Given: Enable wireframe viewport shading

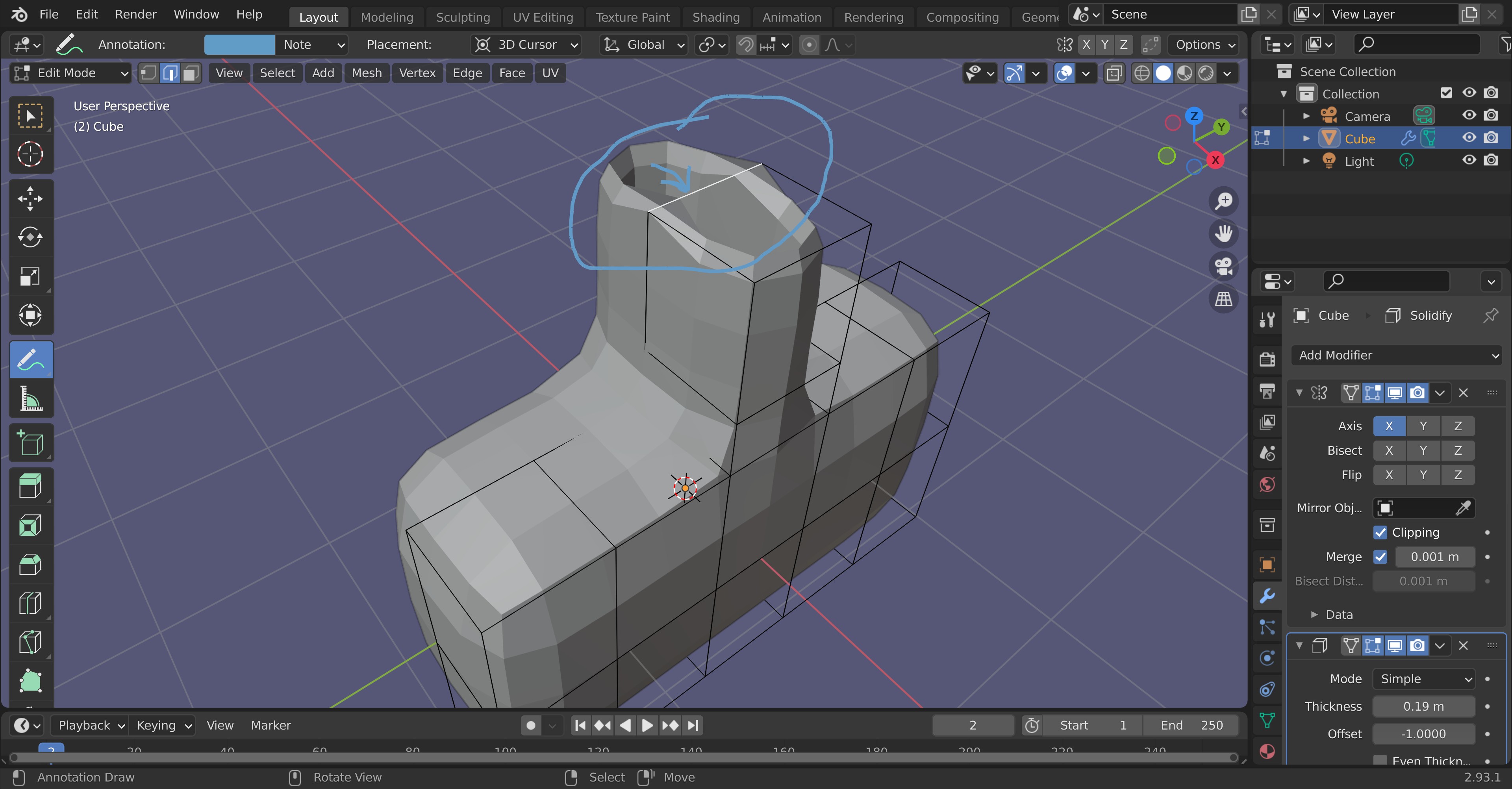Looking at the screenshot, I should (1141, 73).
